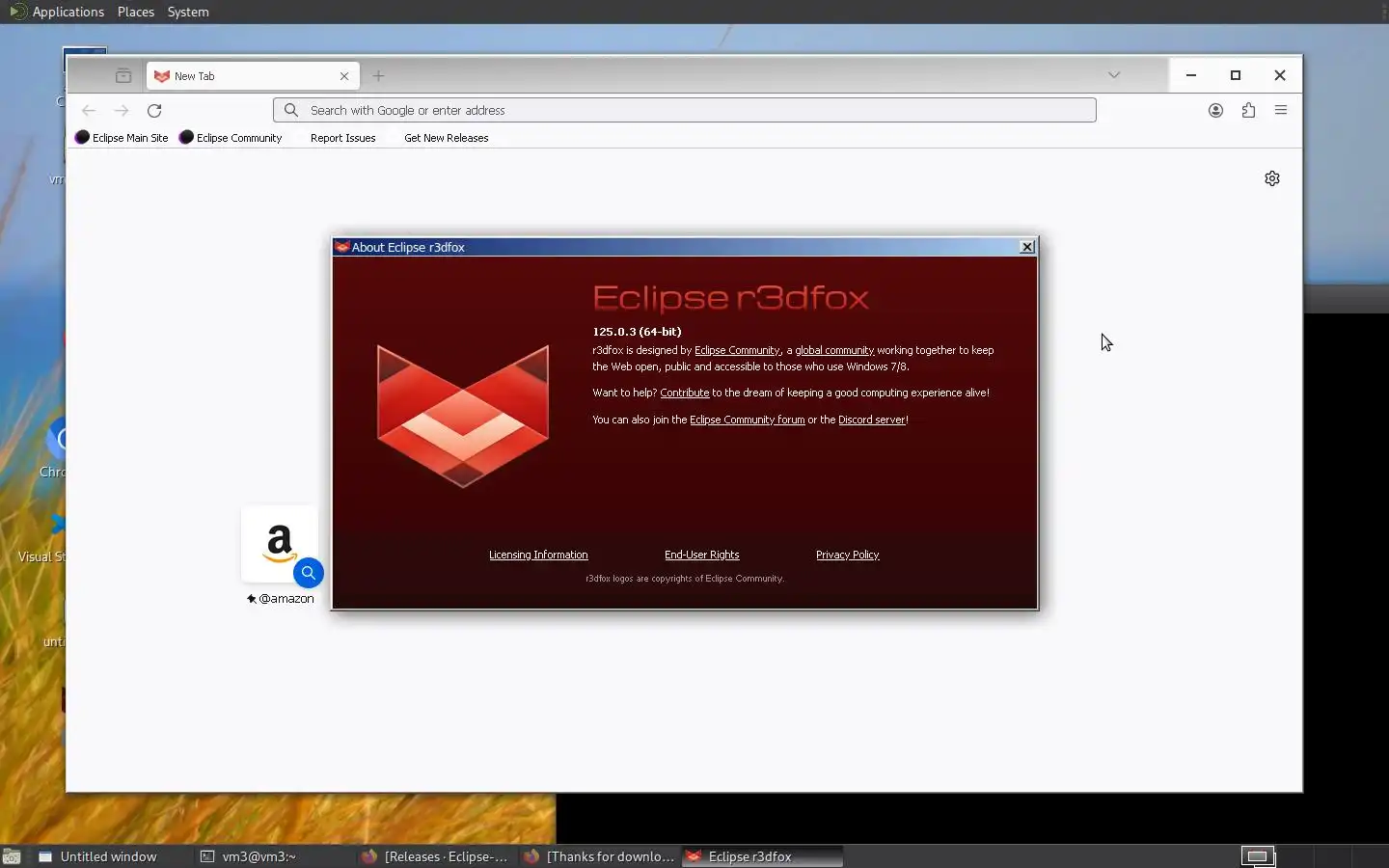Screen dimensions: 1389x868
Task: Select the New Tab browser tab
Action: coord(253,76)
